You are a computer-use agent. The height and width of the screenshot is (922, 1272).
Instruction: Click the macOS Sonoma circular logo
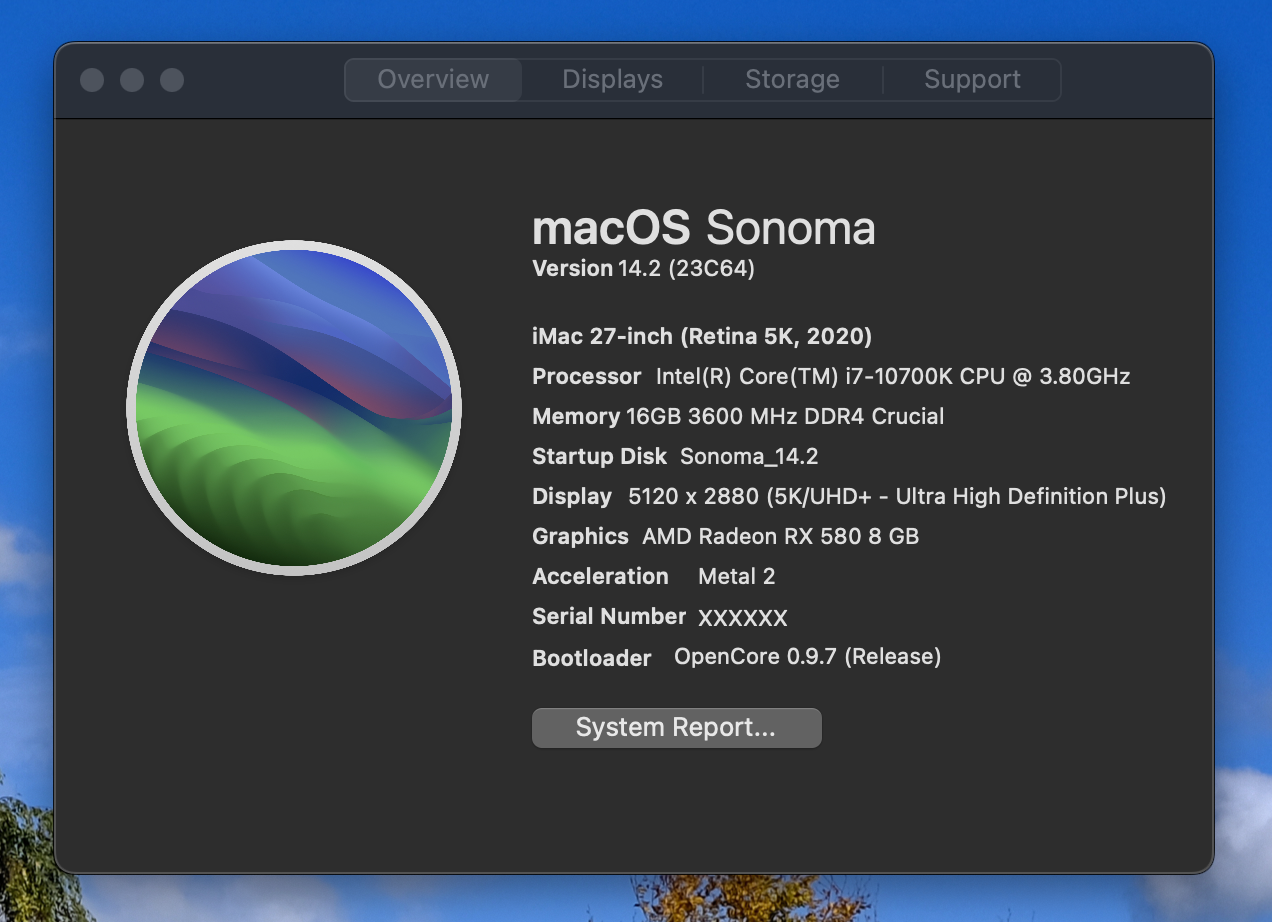pos(294,407)
